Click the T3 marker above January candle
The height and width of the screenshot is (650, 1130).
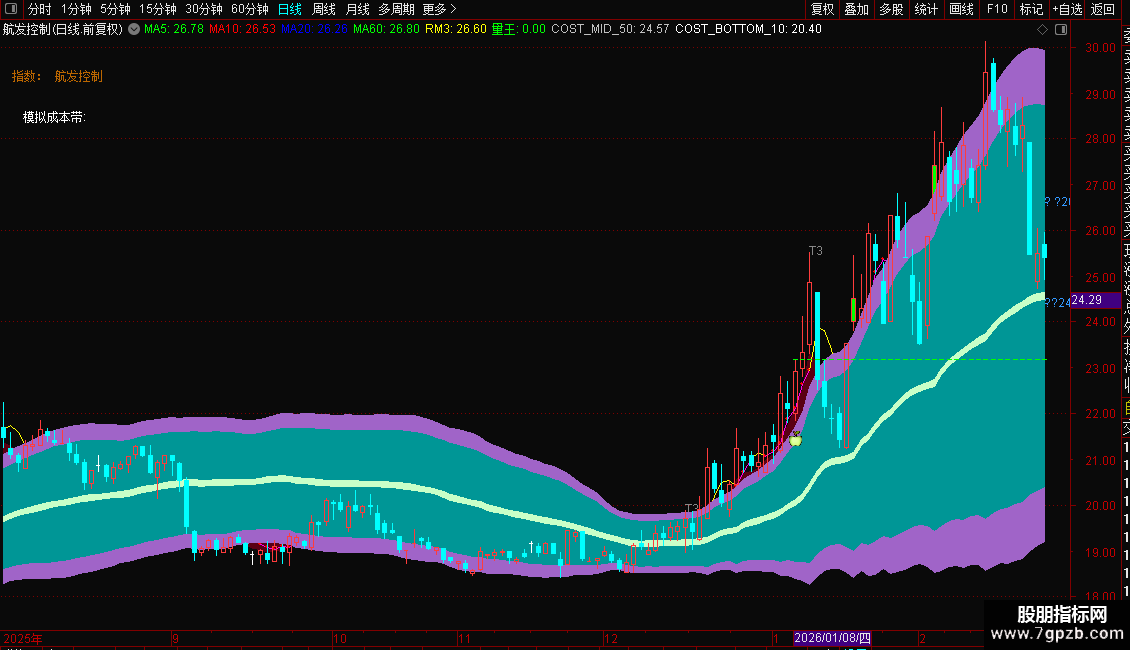pos(815,251)
